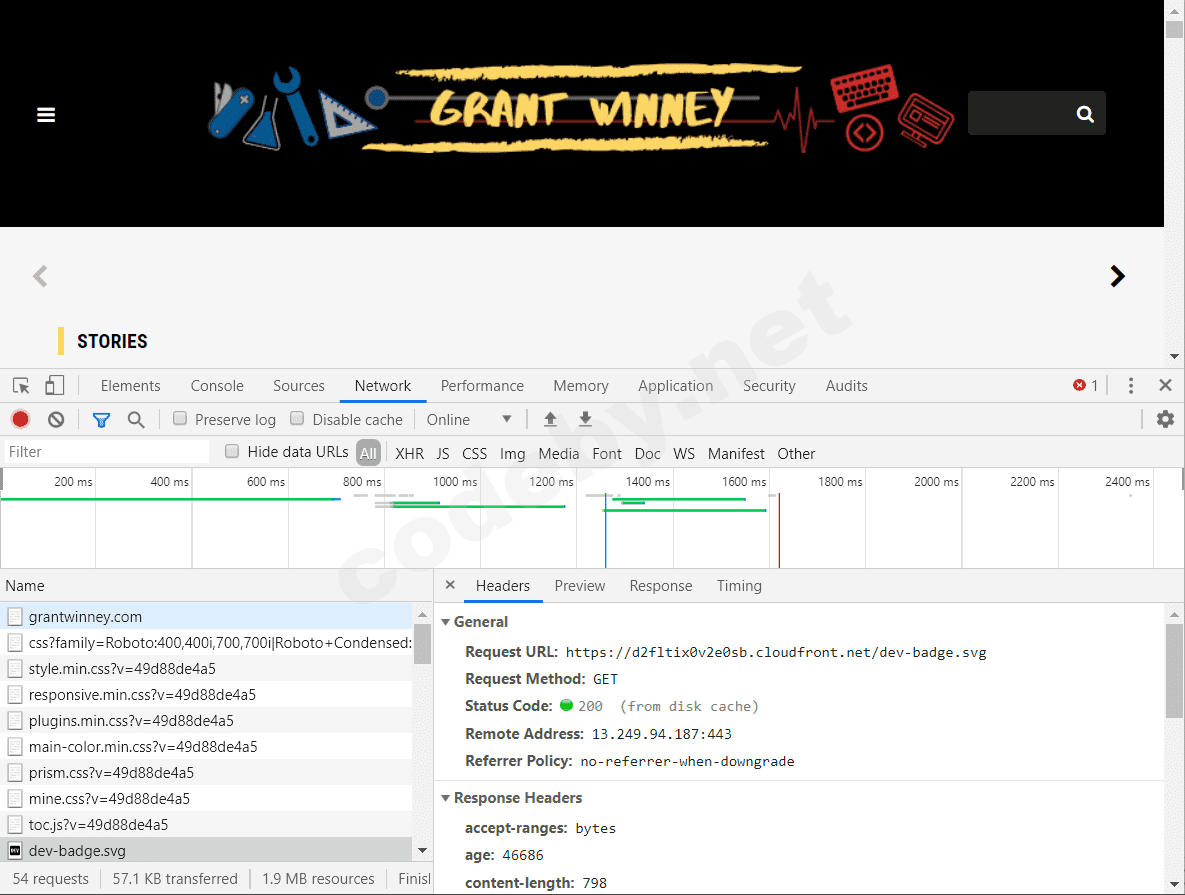
Task: Open the DevTools three-dot customization menu
Action: (1131, 385)
